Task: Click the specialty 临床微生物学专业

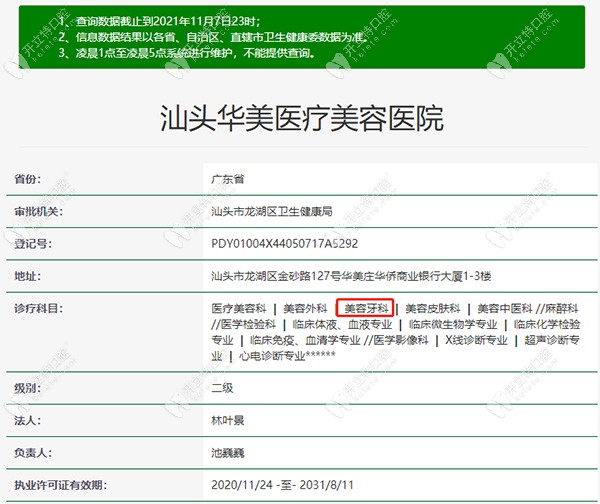Action: (x=453, y=325)
